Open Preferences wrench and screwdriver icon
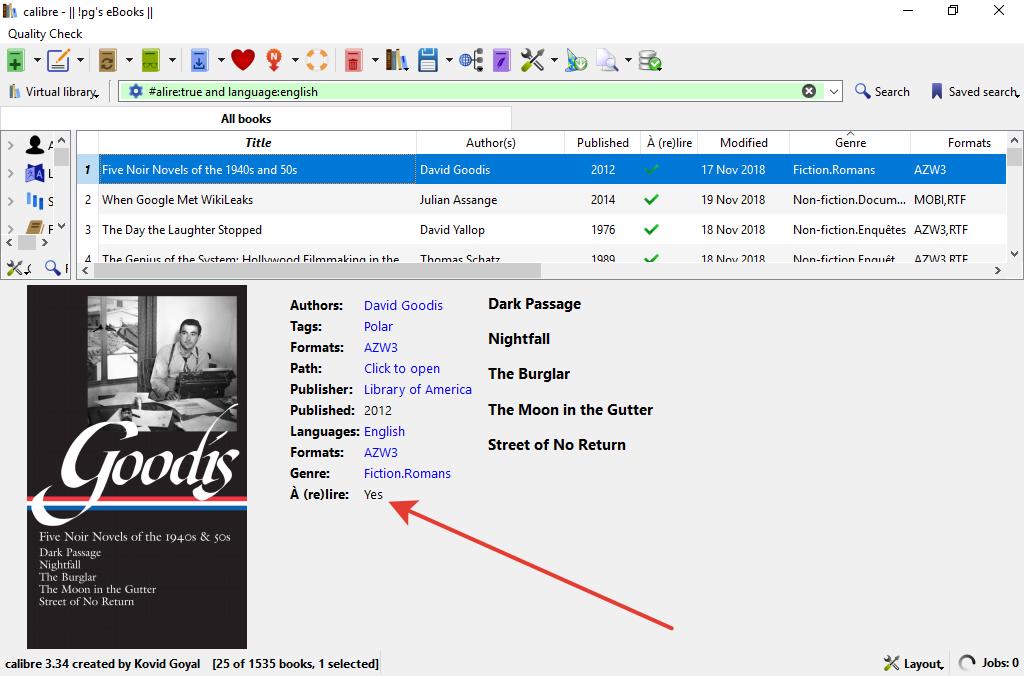1024x676 pixels. click(x=532, y=61)
